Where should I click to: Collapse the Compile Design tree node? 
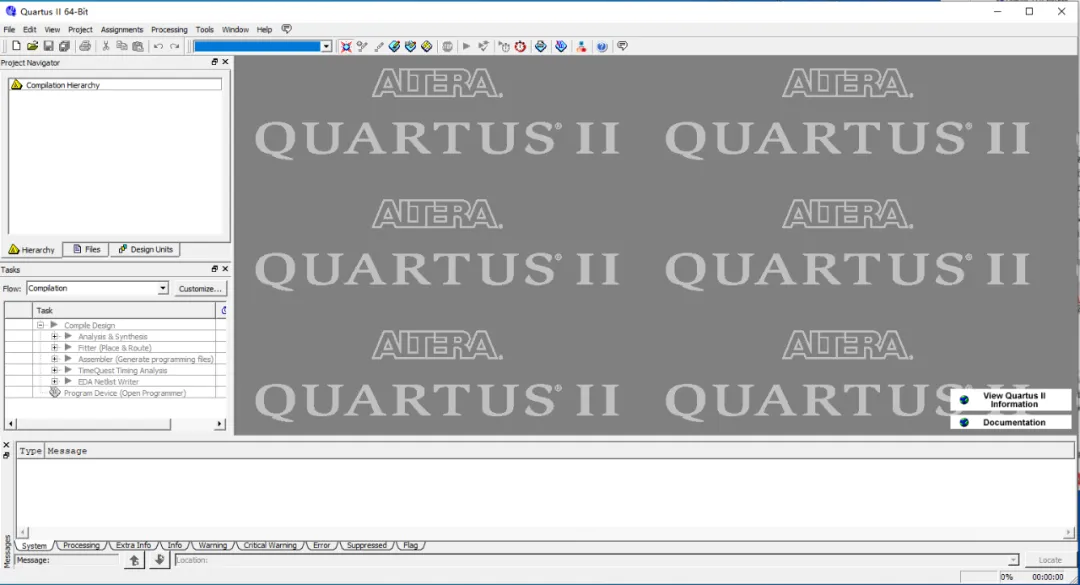pyautogui.click(x=40, y=325)
